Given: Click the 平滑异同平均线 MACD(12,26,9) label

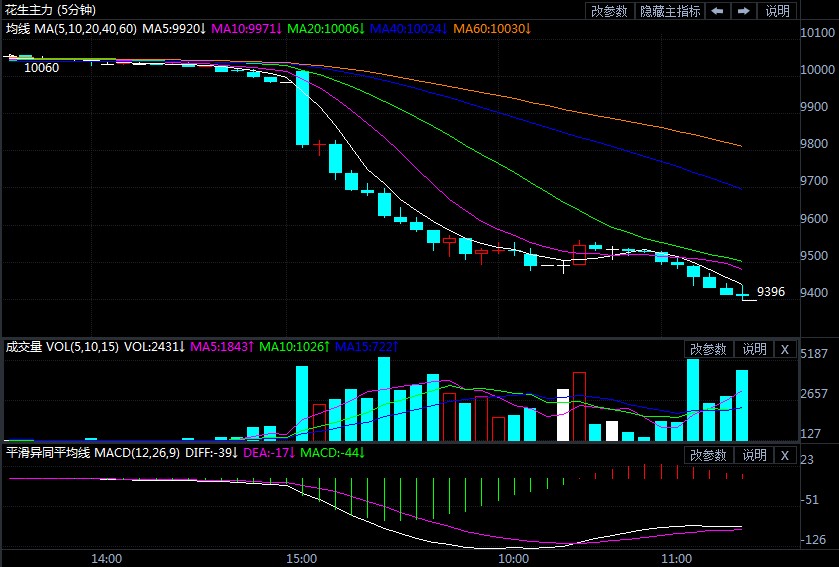Looking at the screenshot, I should pos(93,453).
